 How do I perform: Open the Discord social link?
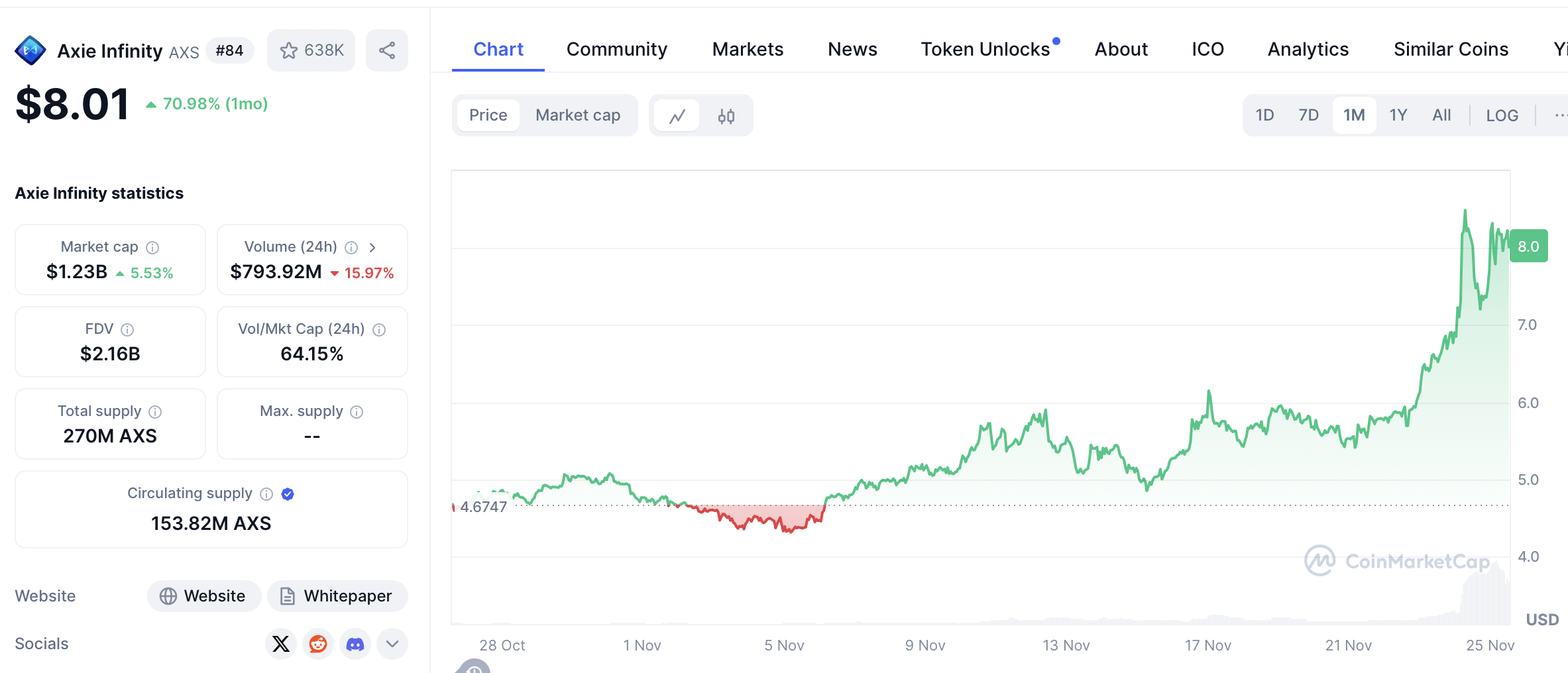pyautogui.click(x=355, y=644)
